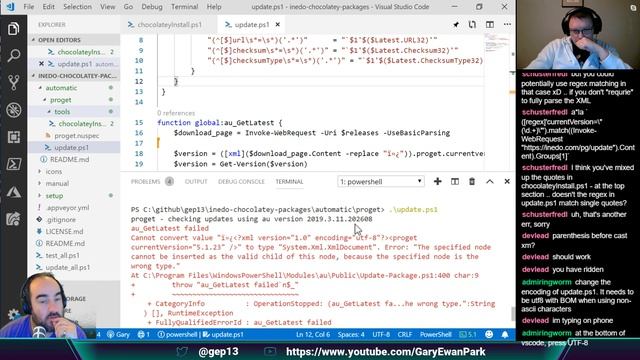Open .appveyor.yml in the explorer
This screenshot has height=360, width=640.
pyautogui.click(x=67, y=207)
